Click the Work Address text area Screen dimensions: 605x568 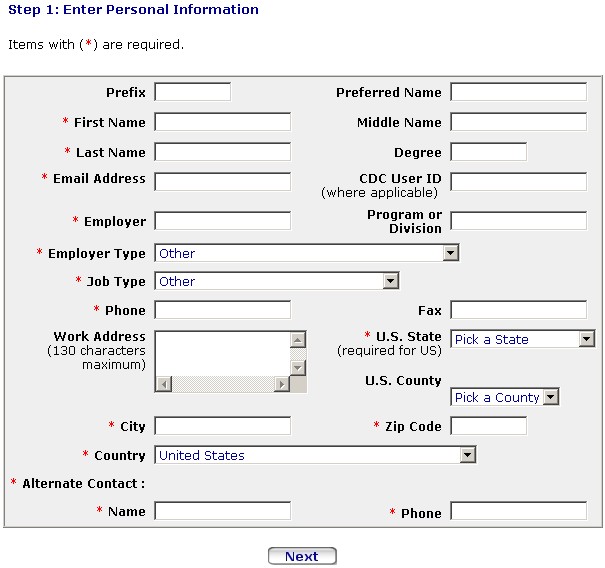[222, 352]
